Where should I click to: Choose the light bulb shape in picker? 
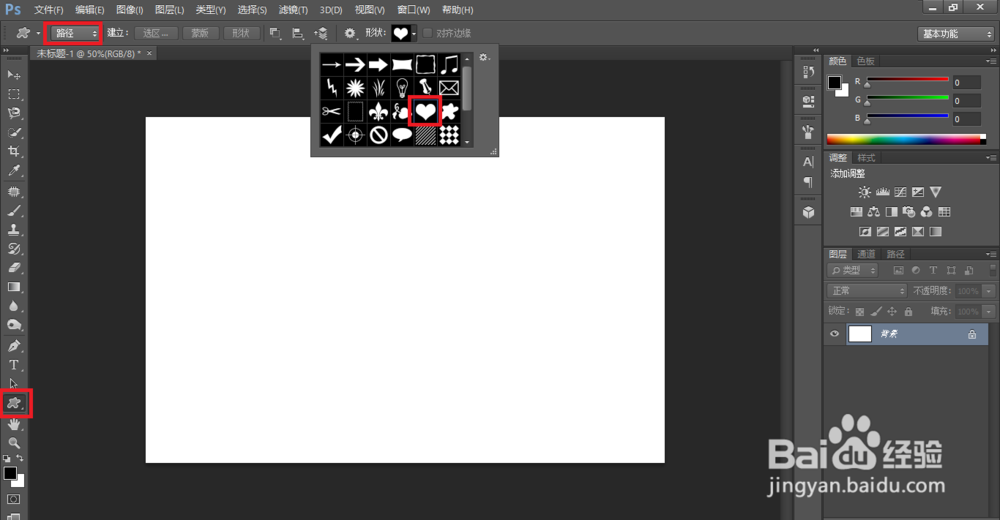[x=402, y=87]
